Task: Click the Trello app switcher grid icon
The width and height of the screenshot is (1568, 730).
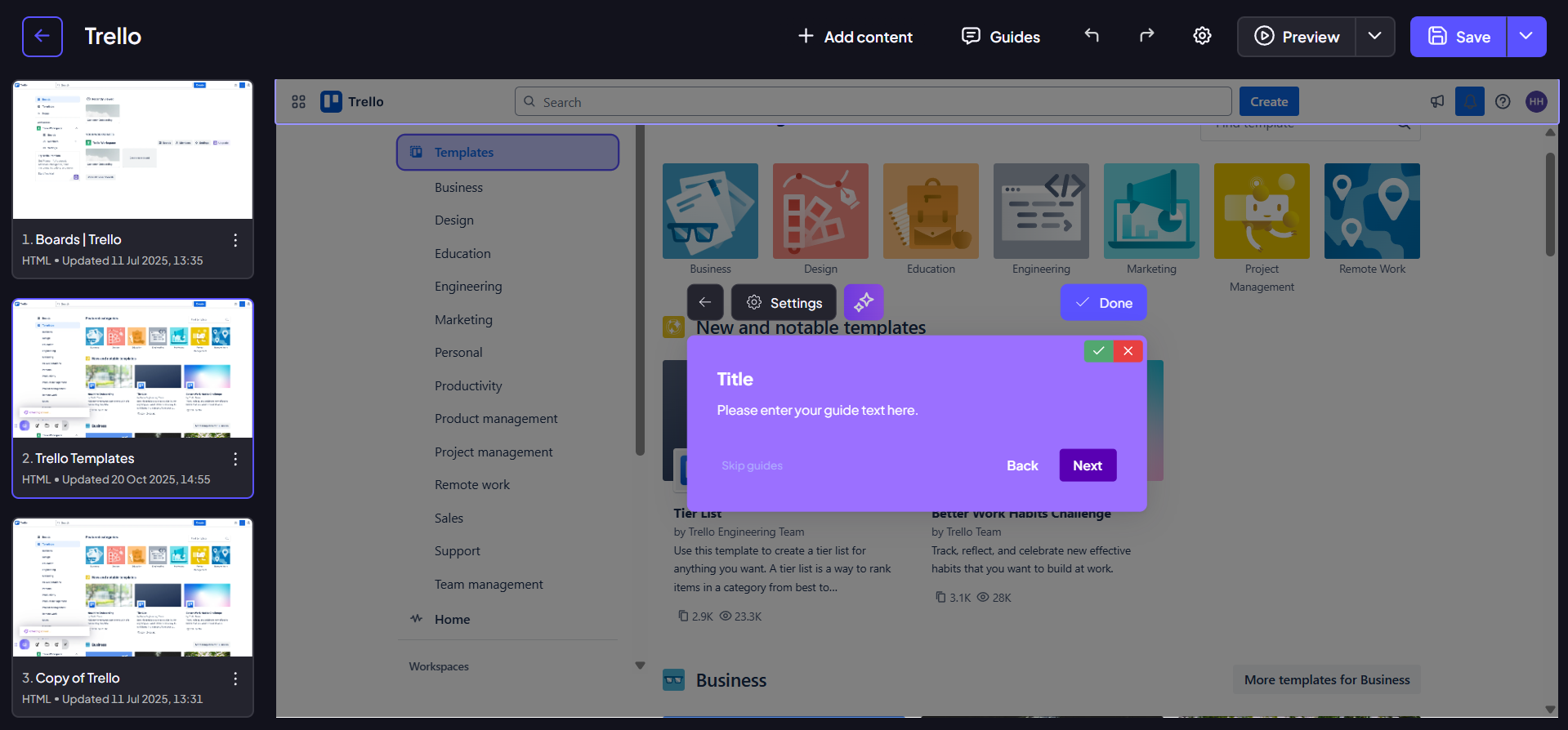Action: tap(299, 102)
